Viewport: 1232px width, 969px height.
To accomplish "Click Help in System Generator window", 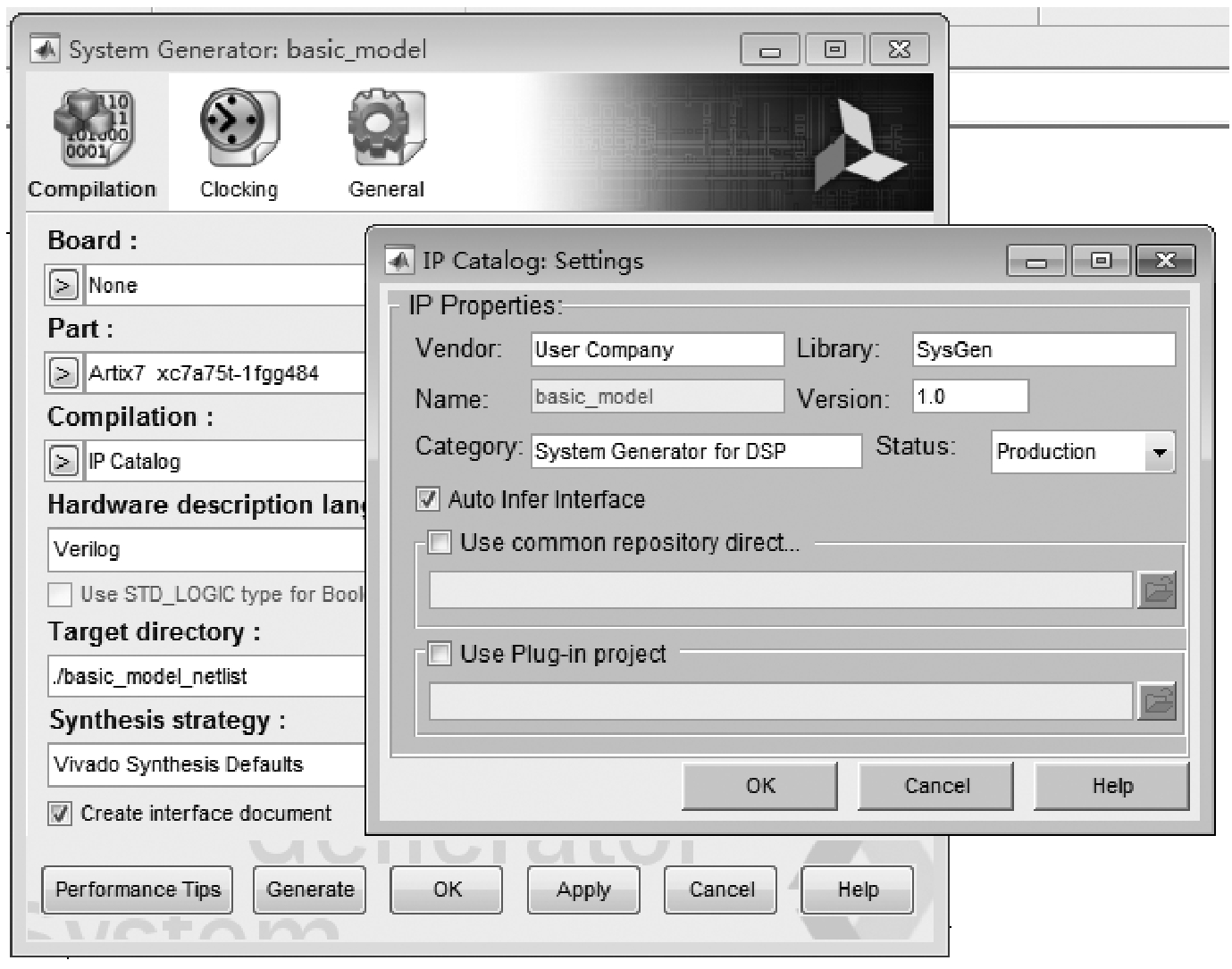I will tap(858, 890).
